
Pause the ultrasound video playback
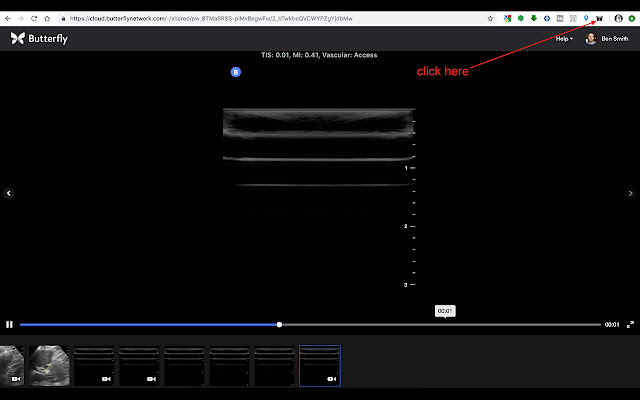click(9, 324)
